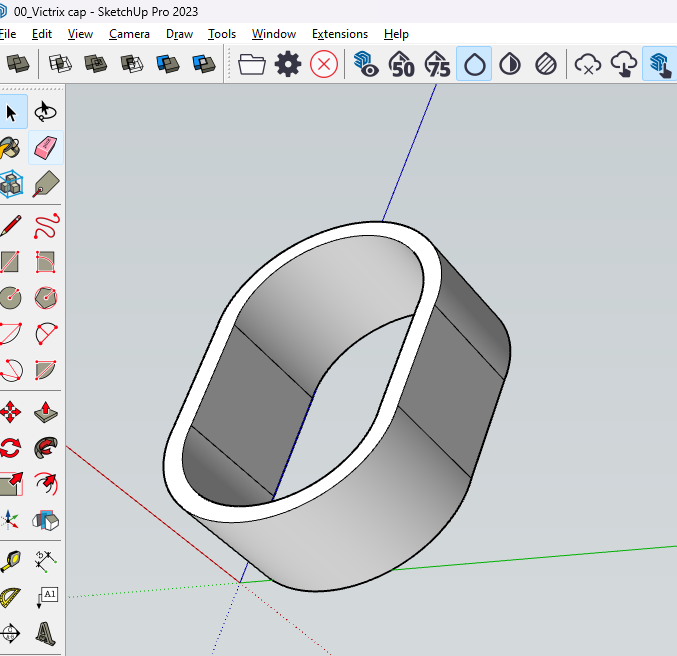
Task: Click the gear settings toolbar button
Action: click(x=288, y=65)
